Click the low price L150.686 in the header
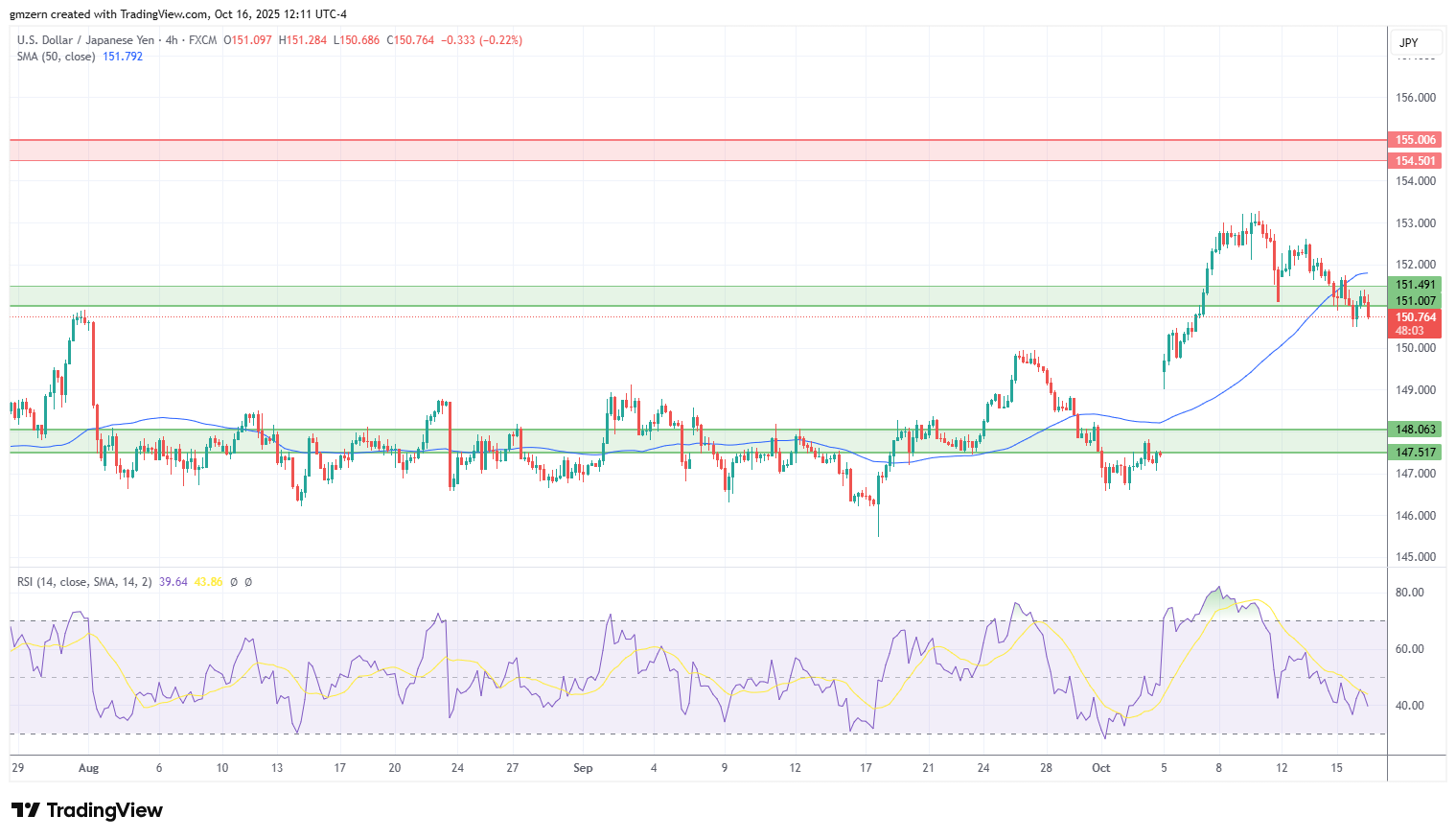The width and height of the screenshot is (1456, 839). [x=356, y=40]
